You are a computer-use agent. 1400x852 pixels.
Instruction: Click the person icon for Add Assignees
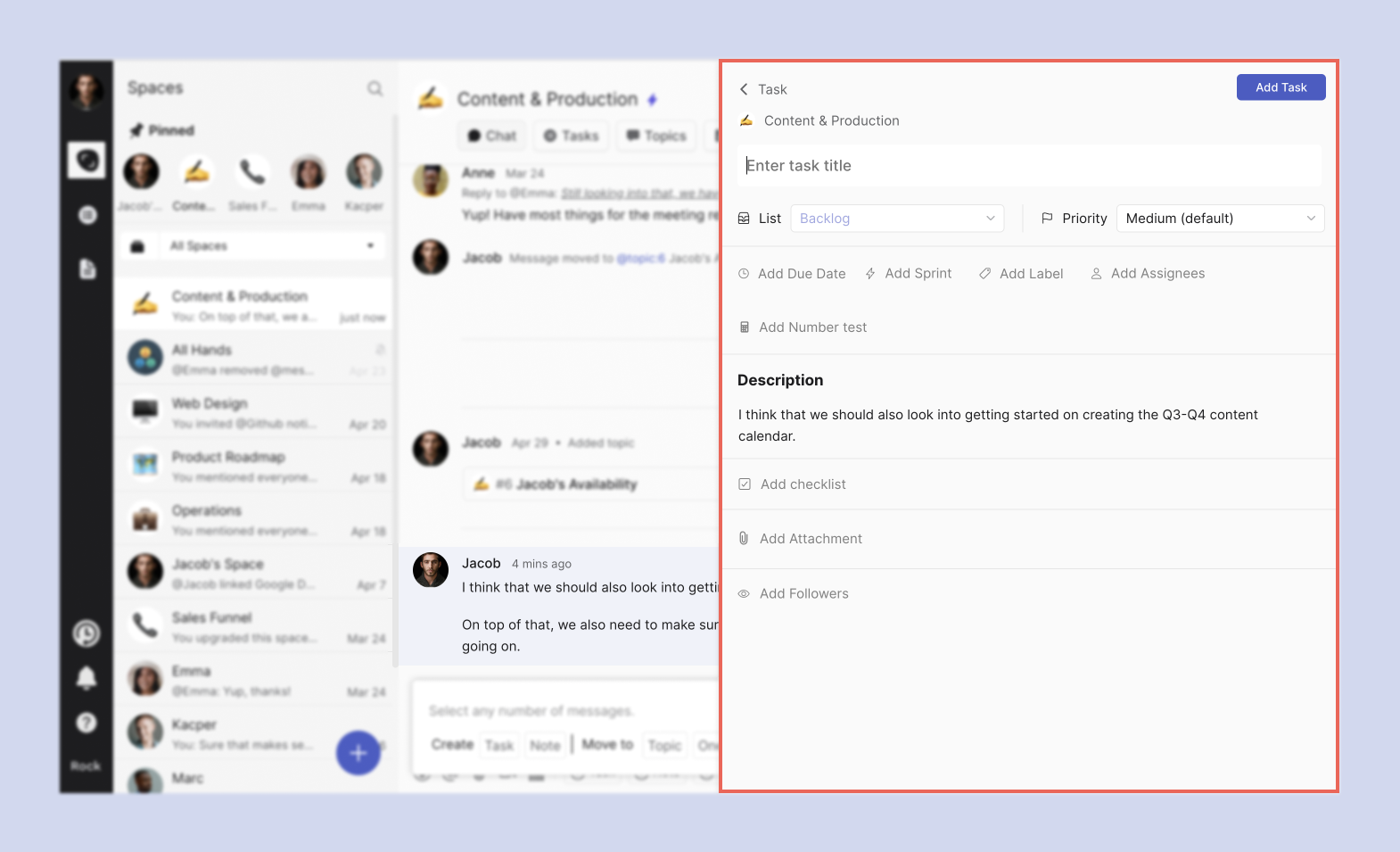1096,274
